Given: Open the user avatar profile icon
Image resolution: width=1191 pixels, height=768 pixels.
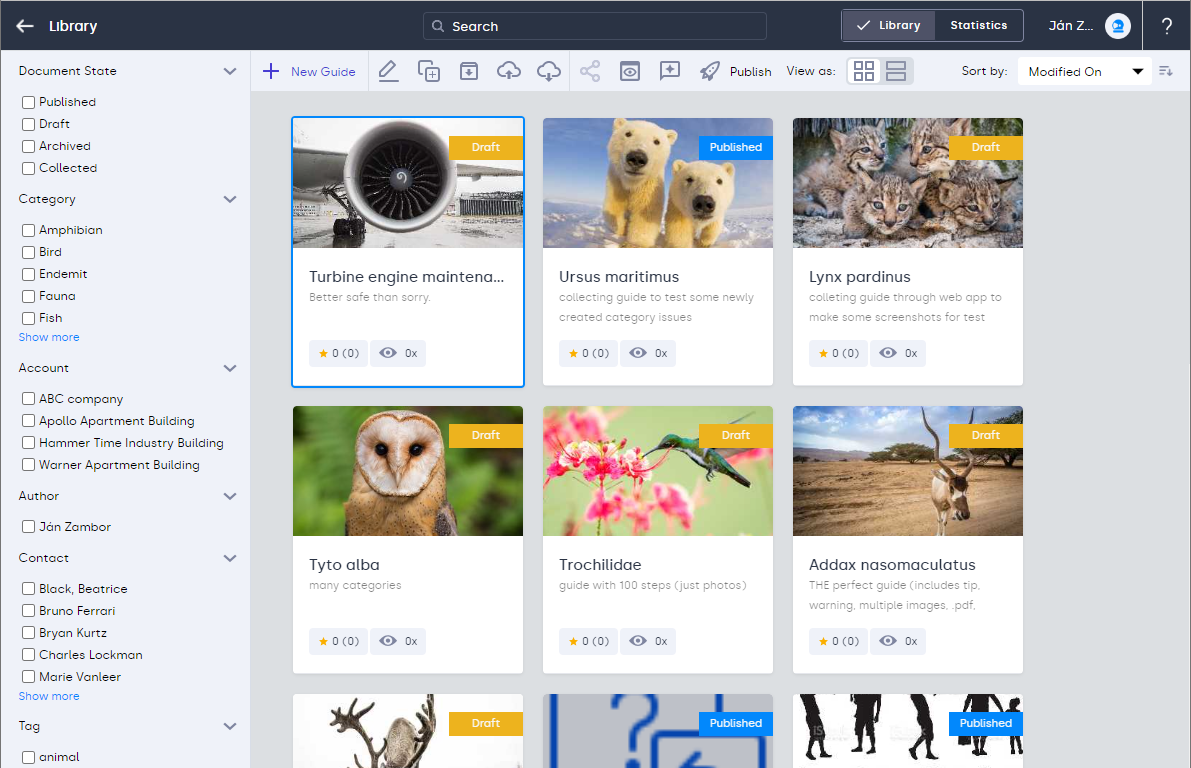Looking at the screenshot, I should click(1118, 26).
